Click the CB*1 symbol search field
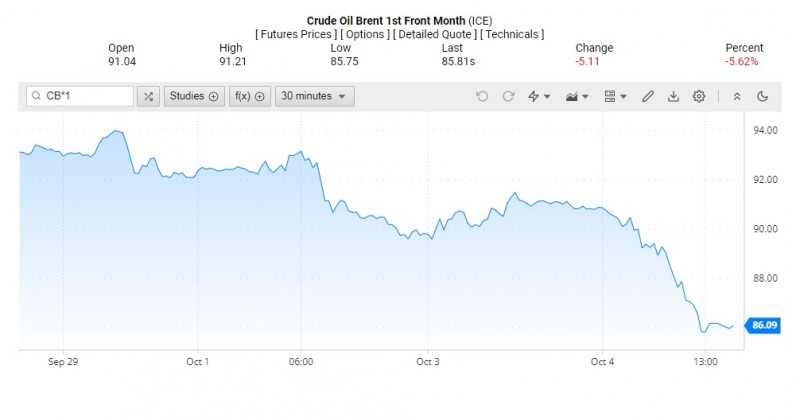Viewport: 800px width, 420px height. 85,96
